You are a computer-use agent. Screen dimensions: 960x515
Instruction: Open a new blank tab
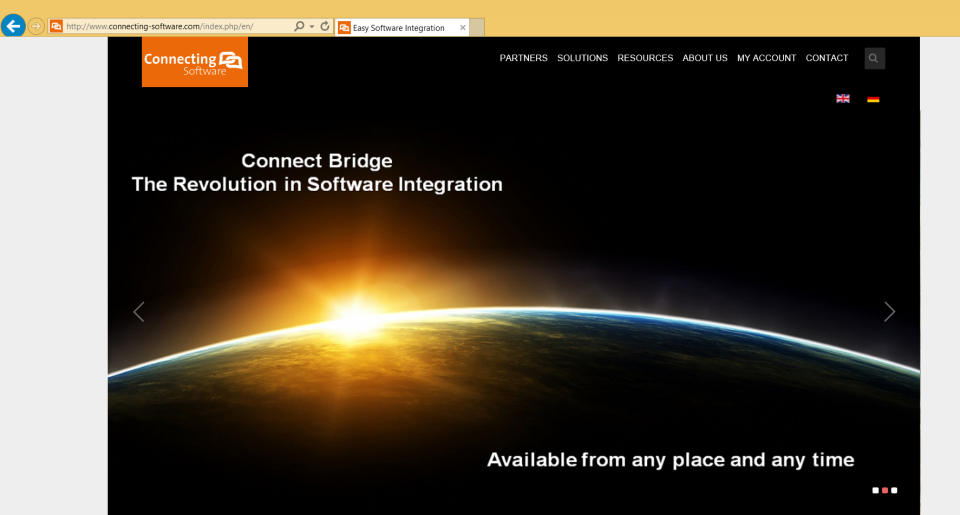coord(478,28)
